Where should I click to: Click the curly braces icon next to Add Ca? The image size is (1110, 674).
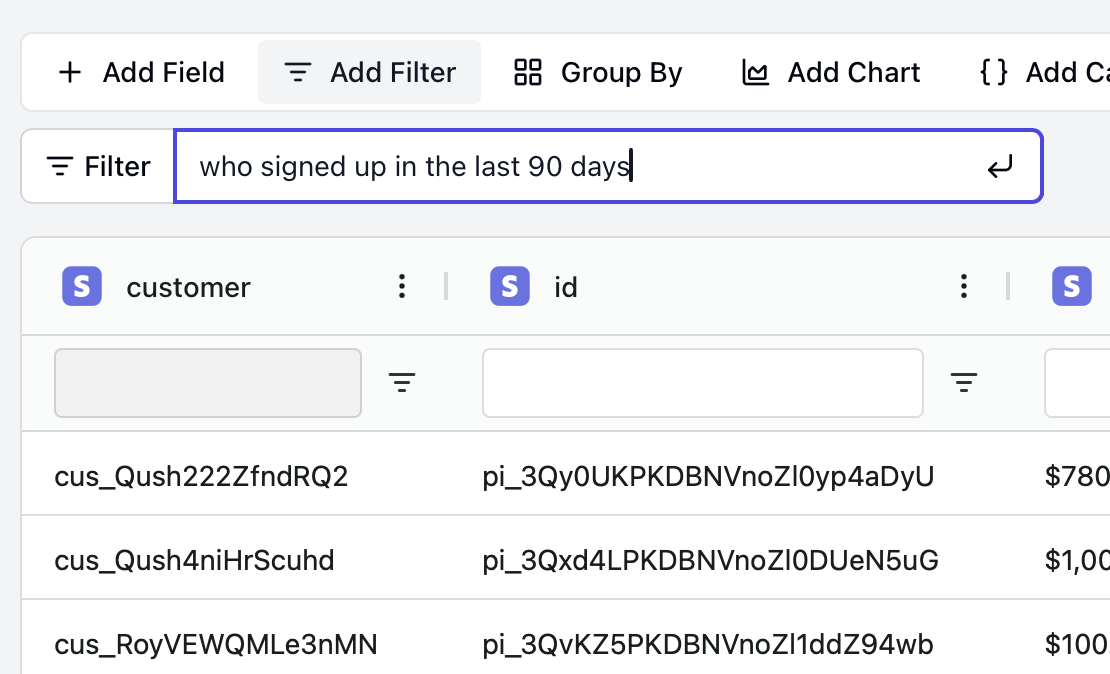click(991, 72)
